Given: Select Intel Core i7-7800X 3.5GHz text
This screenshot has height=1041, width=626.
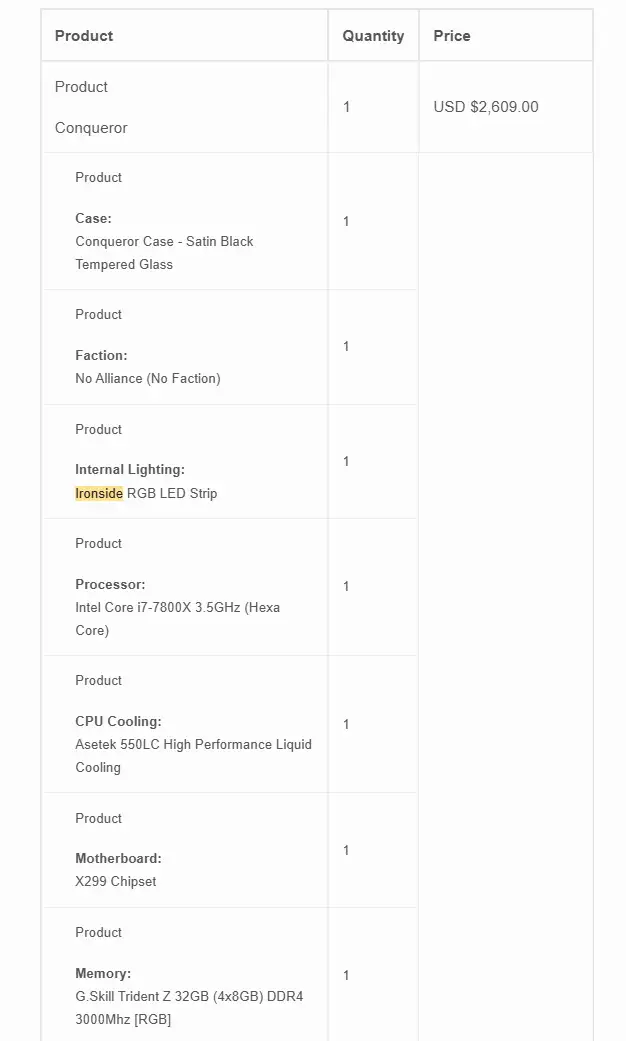Looking at the screenshot, I should point(158,607).
